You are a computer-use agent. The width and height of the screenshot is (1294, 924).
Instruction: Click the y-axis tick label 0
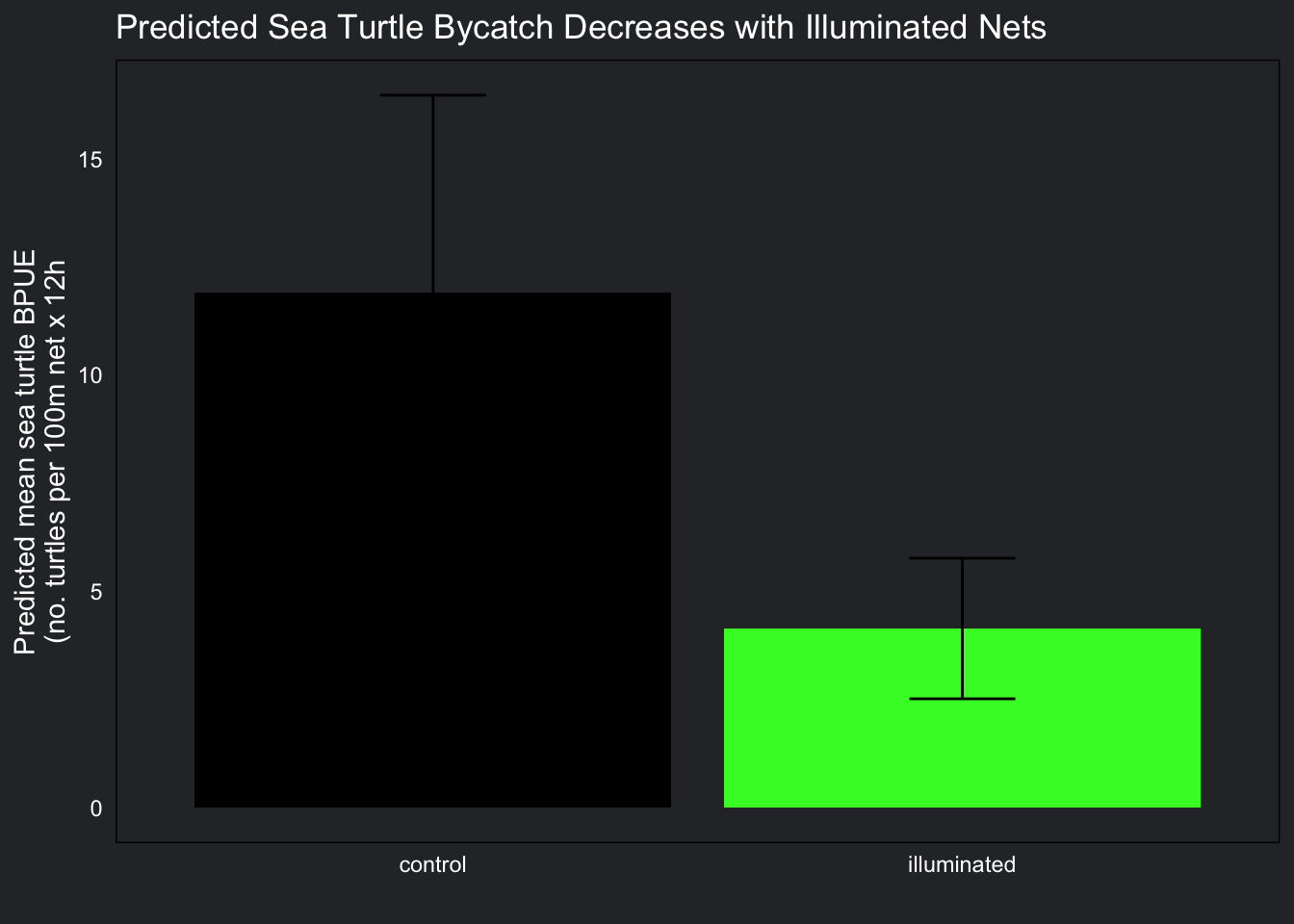pyautogui.click(x=96, y=808)
